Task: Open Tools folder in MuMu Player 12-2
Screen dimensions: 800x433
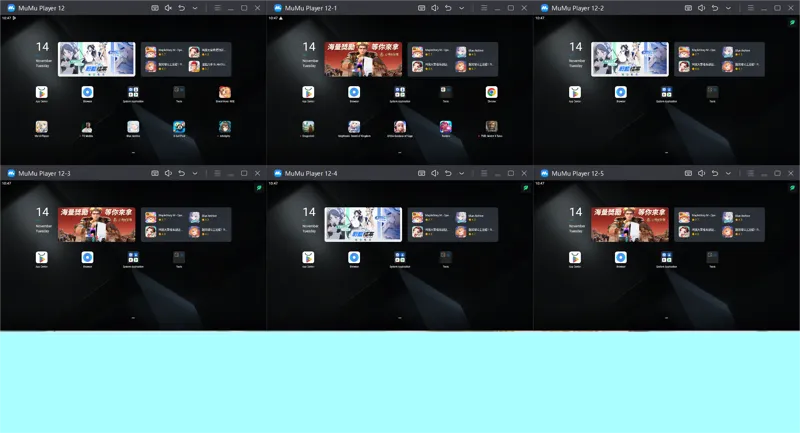Action: pos(713,92)
